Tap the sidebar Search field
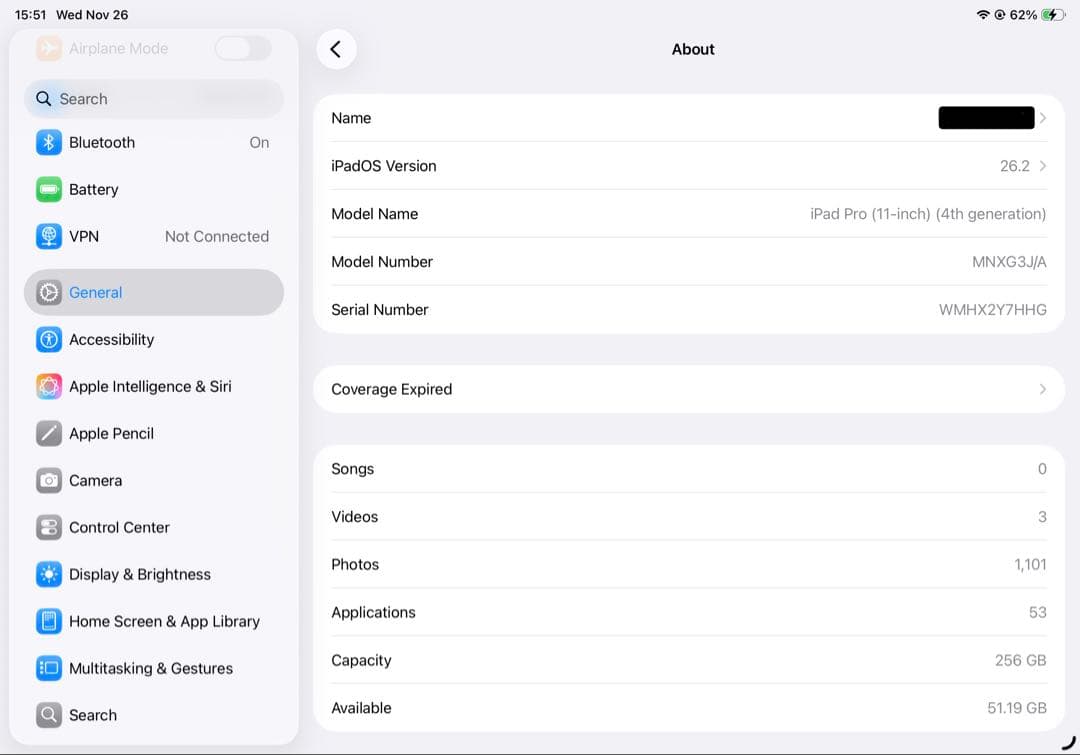Image resolution: width=1080 pixels, height=755 pixels. pyautogui.click(x=153, y=99)
